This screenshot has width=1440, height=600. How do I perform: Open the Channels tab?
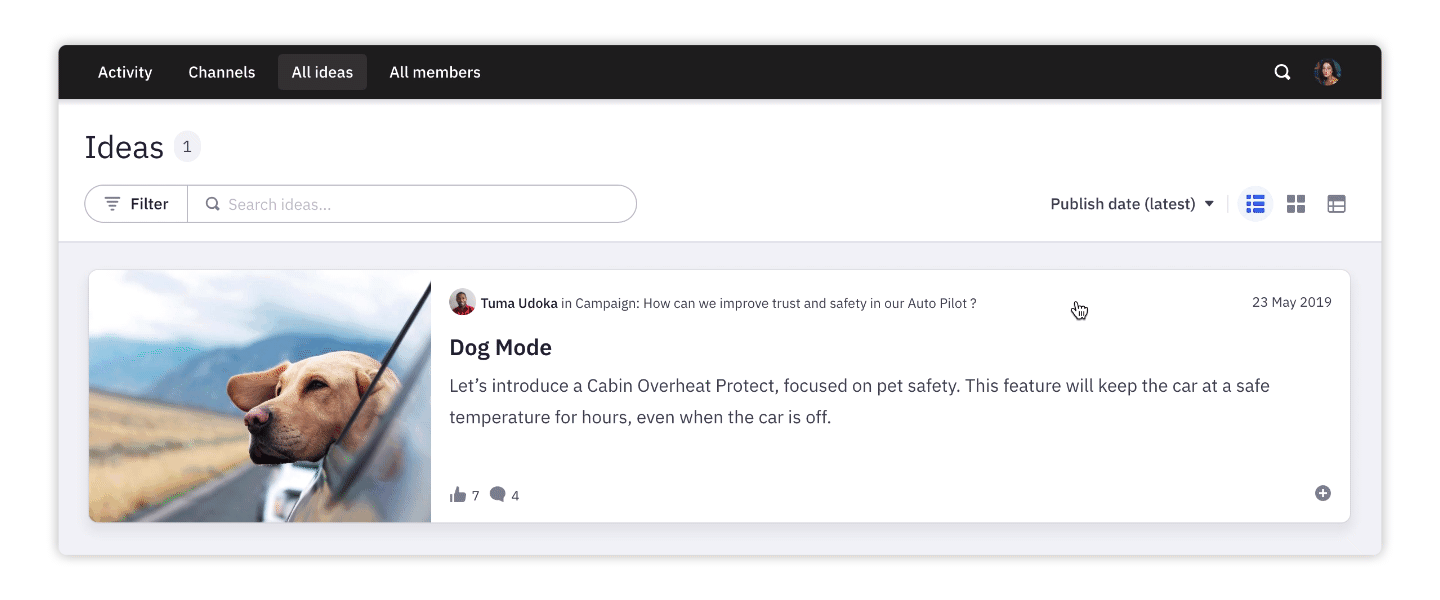point(221,72)
